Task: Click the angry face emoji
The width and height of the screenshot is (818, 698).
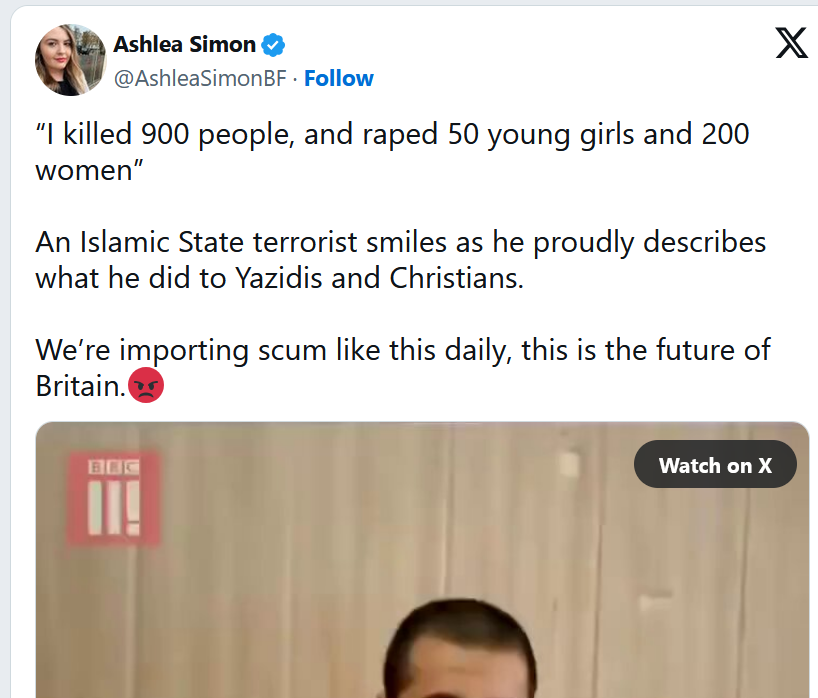Action: tap(146, 386)
